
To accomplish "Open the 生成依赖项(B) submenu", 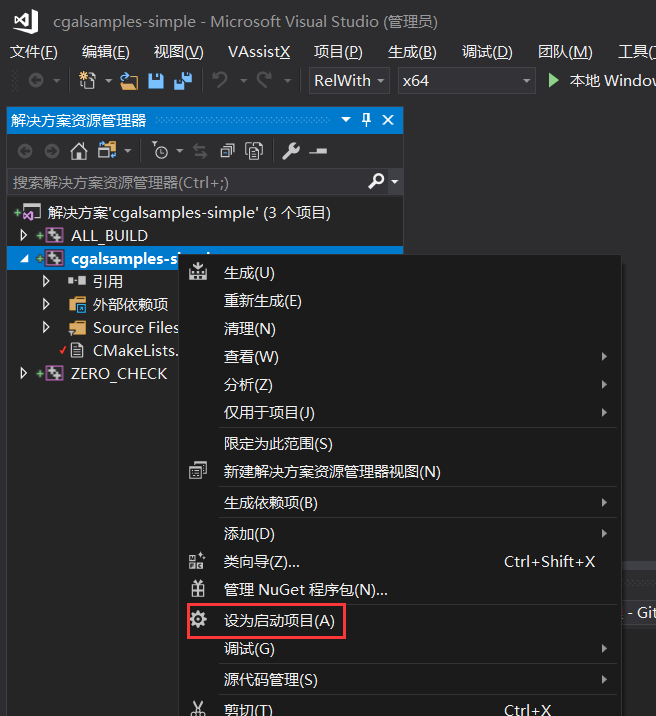I will pos(399,503).
